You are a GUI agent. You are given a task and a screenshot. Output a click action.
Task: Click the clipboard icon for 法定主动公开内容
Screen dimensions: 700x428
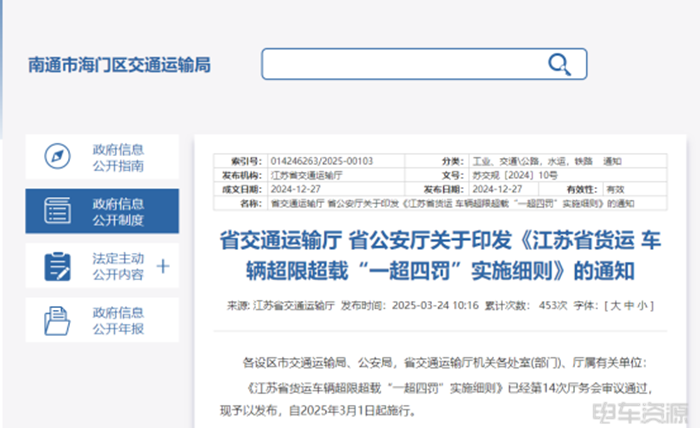[x=57, y=266]
